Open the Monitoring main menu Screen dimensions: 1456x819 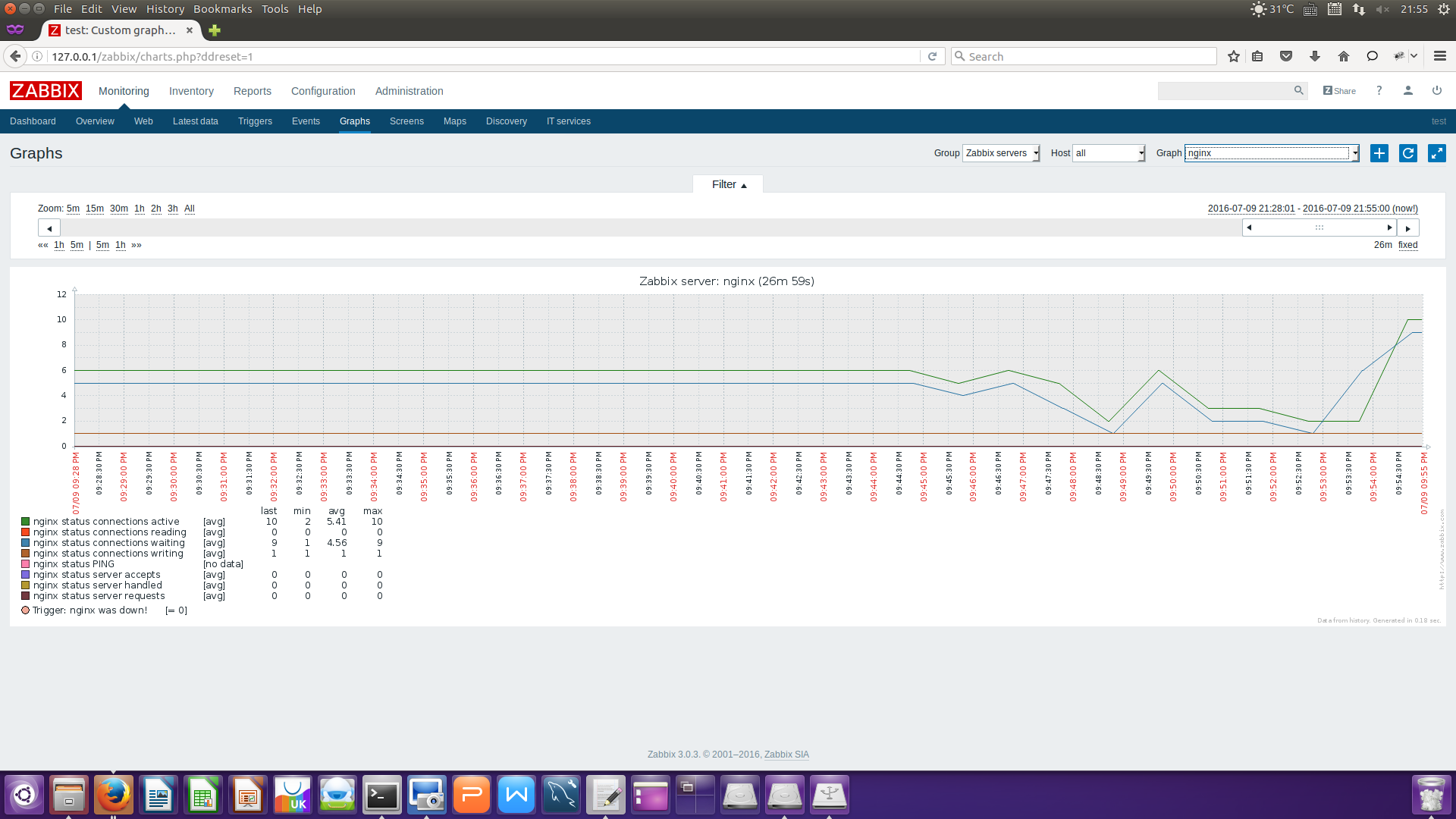tap(124, 91)
